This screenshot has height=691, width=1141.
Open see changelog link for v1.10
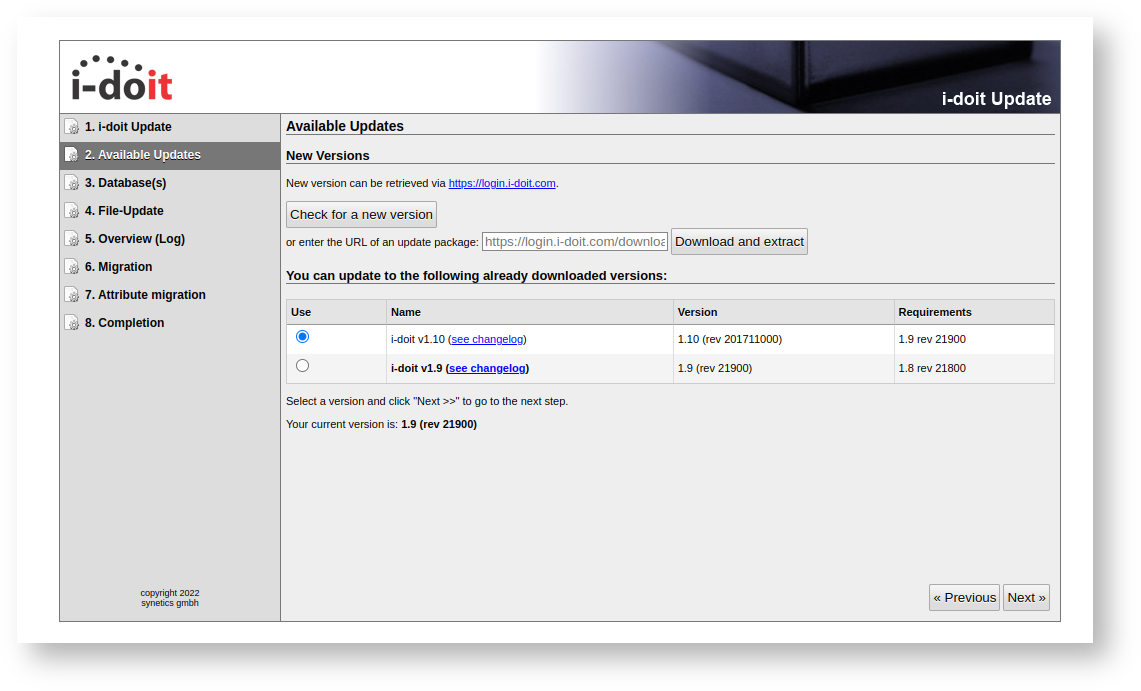[x=488, y=339]
